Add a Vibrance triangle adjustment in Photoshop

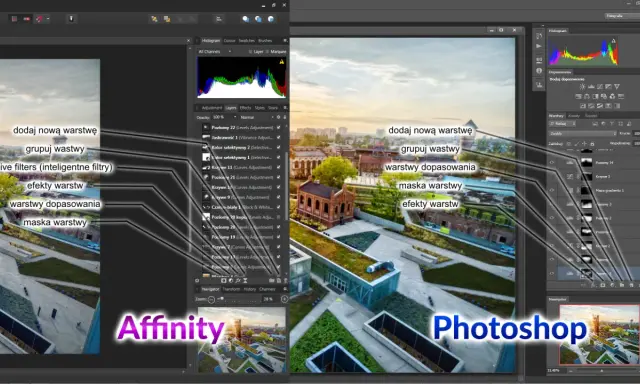617,86
